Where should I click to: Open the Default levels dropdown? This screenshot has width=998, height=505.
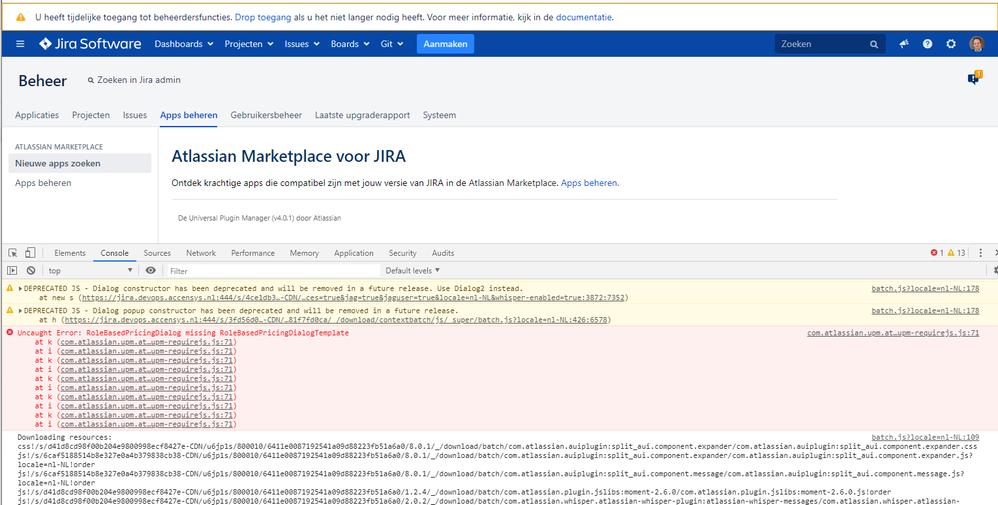412,271
